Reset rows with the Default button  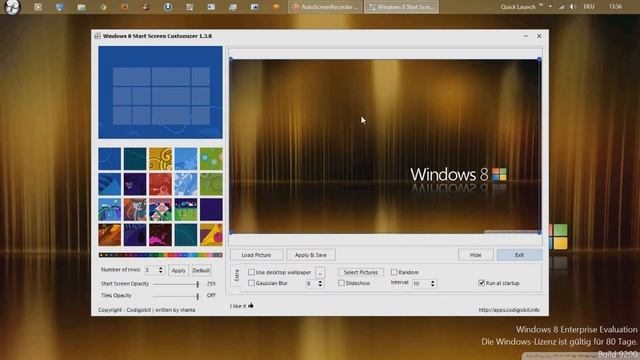(201, 270)
